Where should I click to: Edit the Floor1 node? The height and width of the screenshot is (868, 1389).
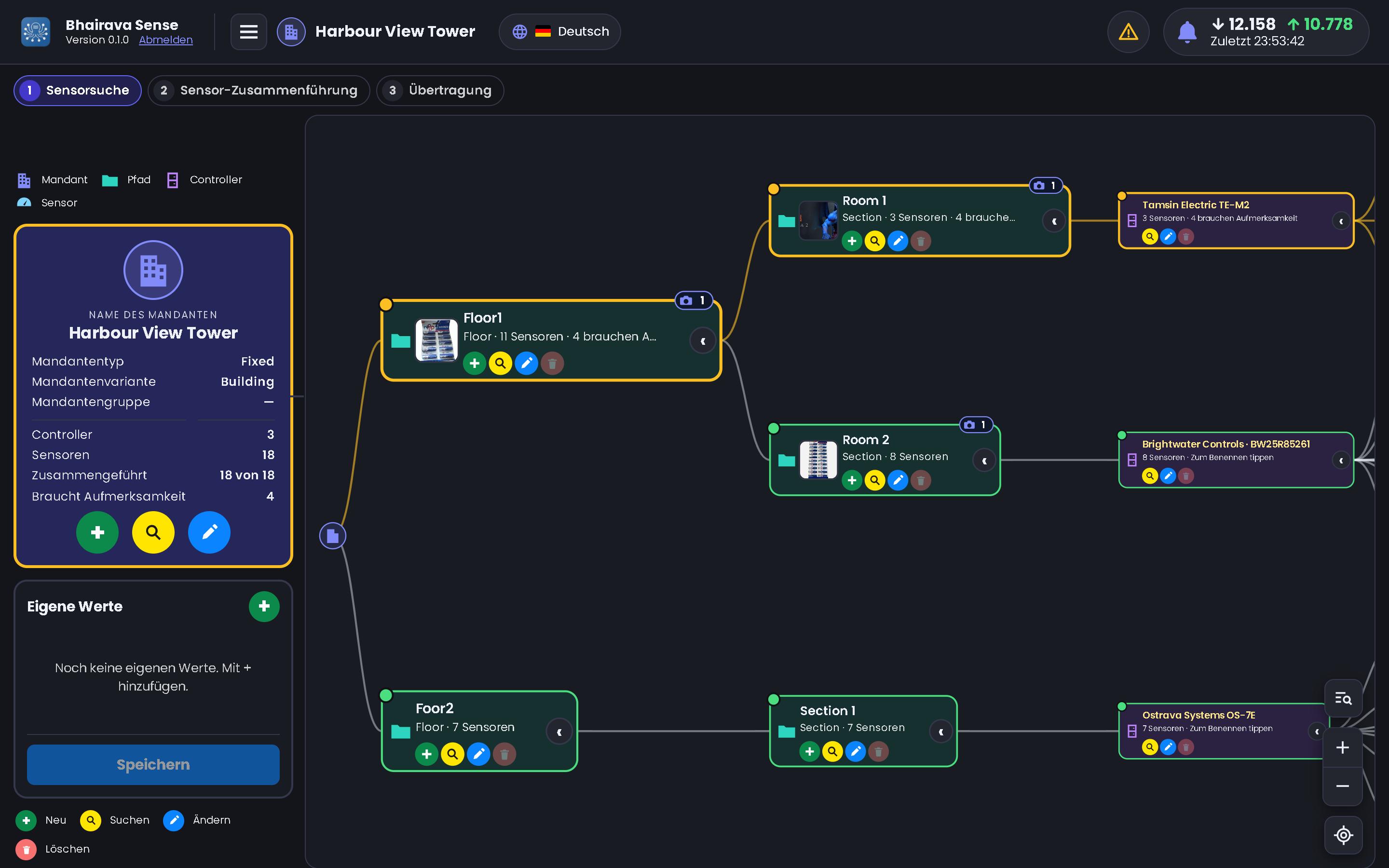526,364
